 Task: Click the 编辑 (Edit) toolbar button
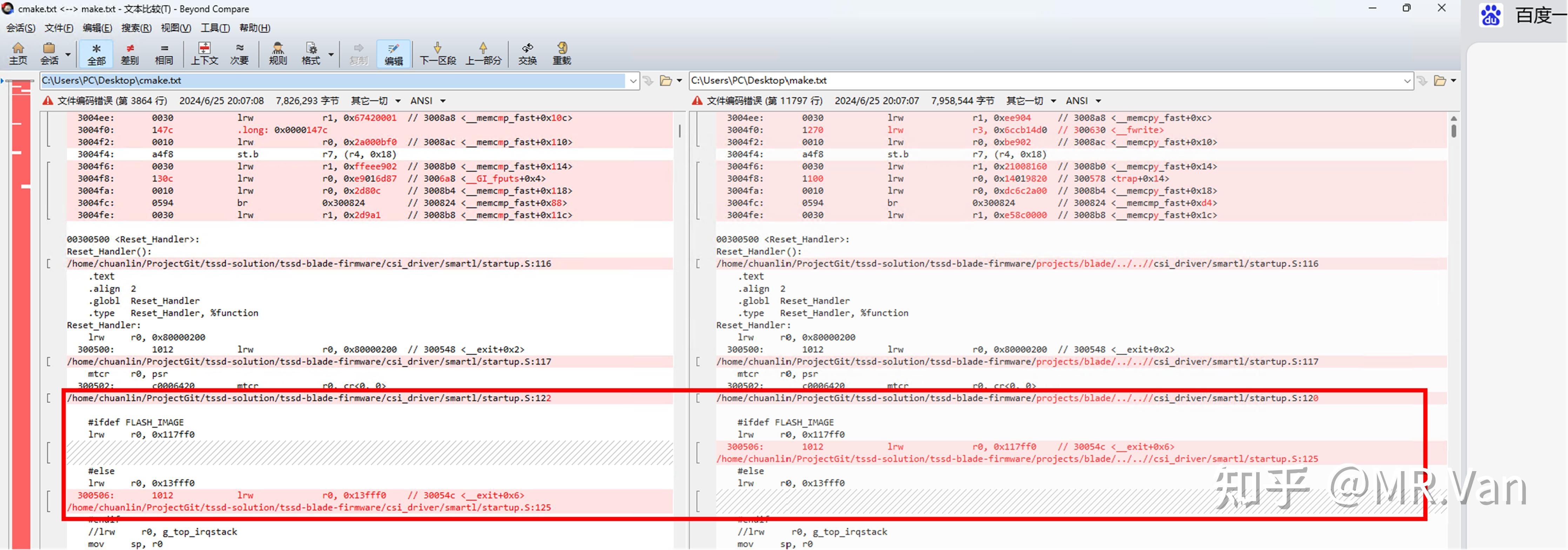click(x=393, y=54)
